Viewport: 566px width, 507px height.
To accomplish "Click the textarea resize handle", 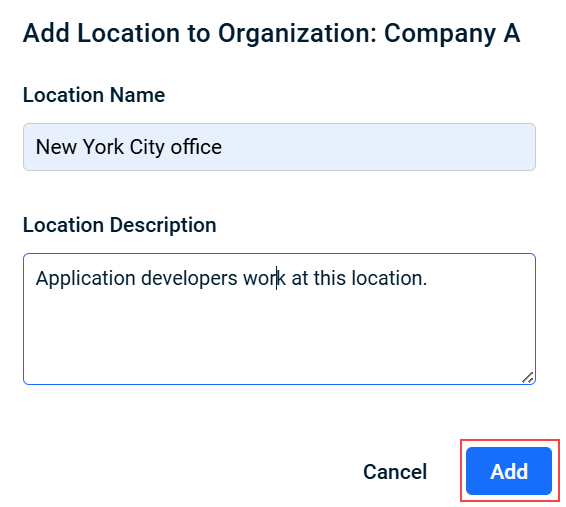I will click(x=527, y=378).
